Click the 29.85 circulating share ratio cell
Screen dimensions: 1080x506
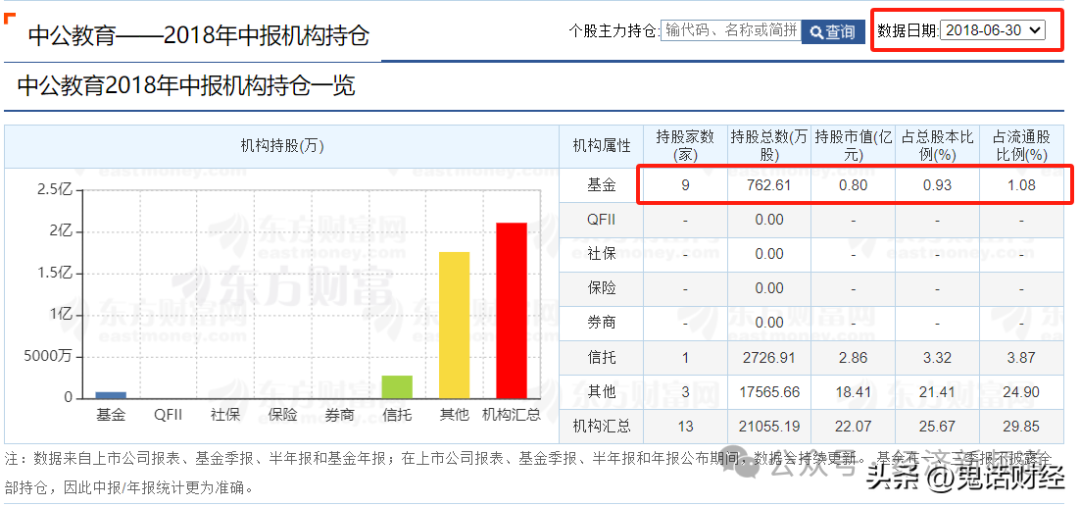pyautogui.click(x=1021, y=427)
